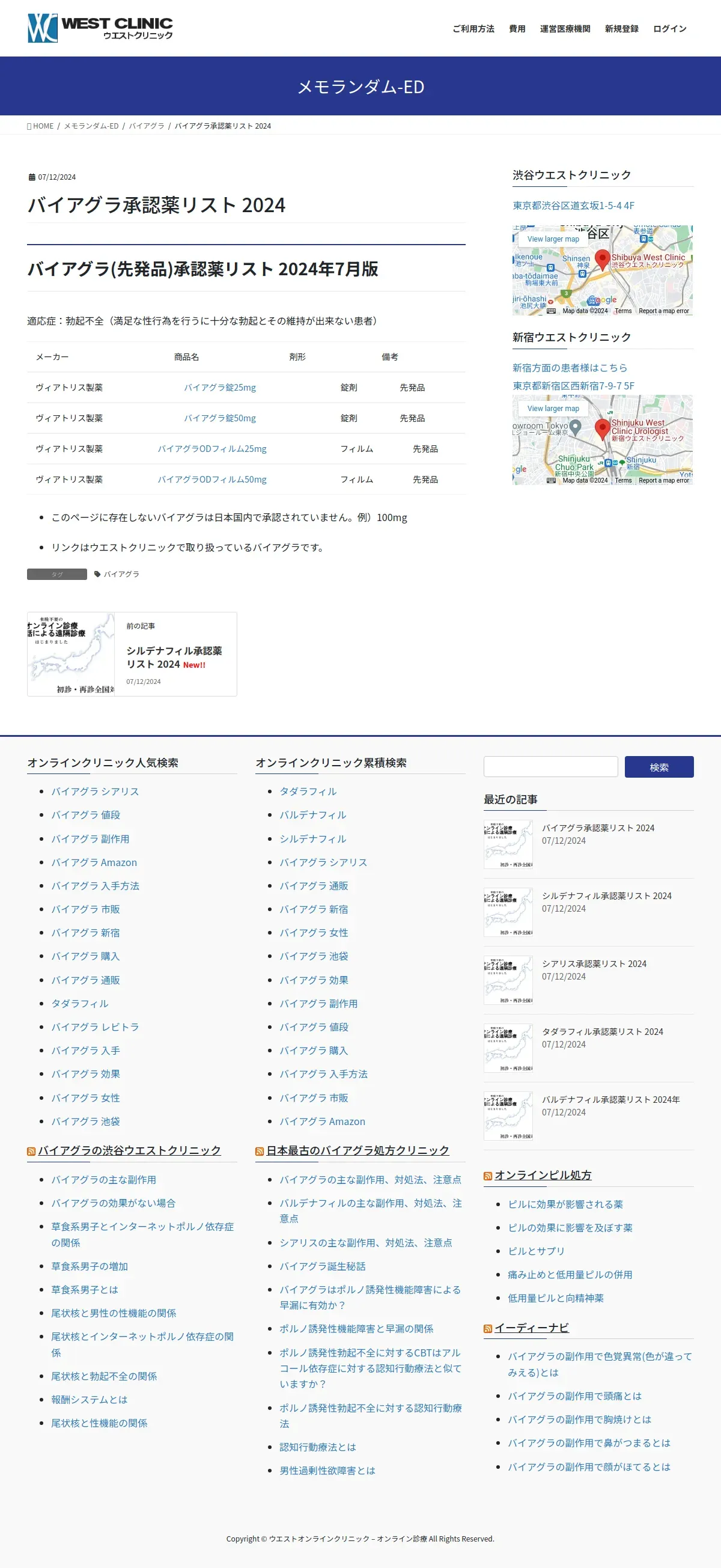Open バイアグラ レビトラ popular search link
721x1568 pixels.
tap(95, 1027)
